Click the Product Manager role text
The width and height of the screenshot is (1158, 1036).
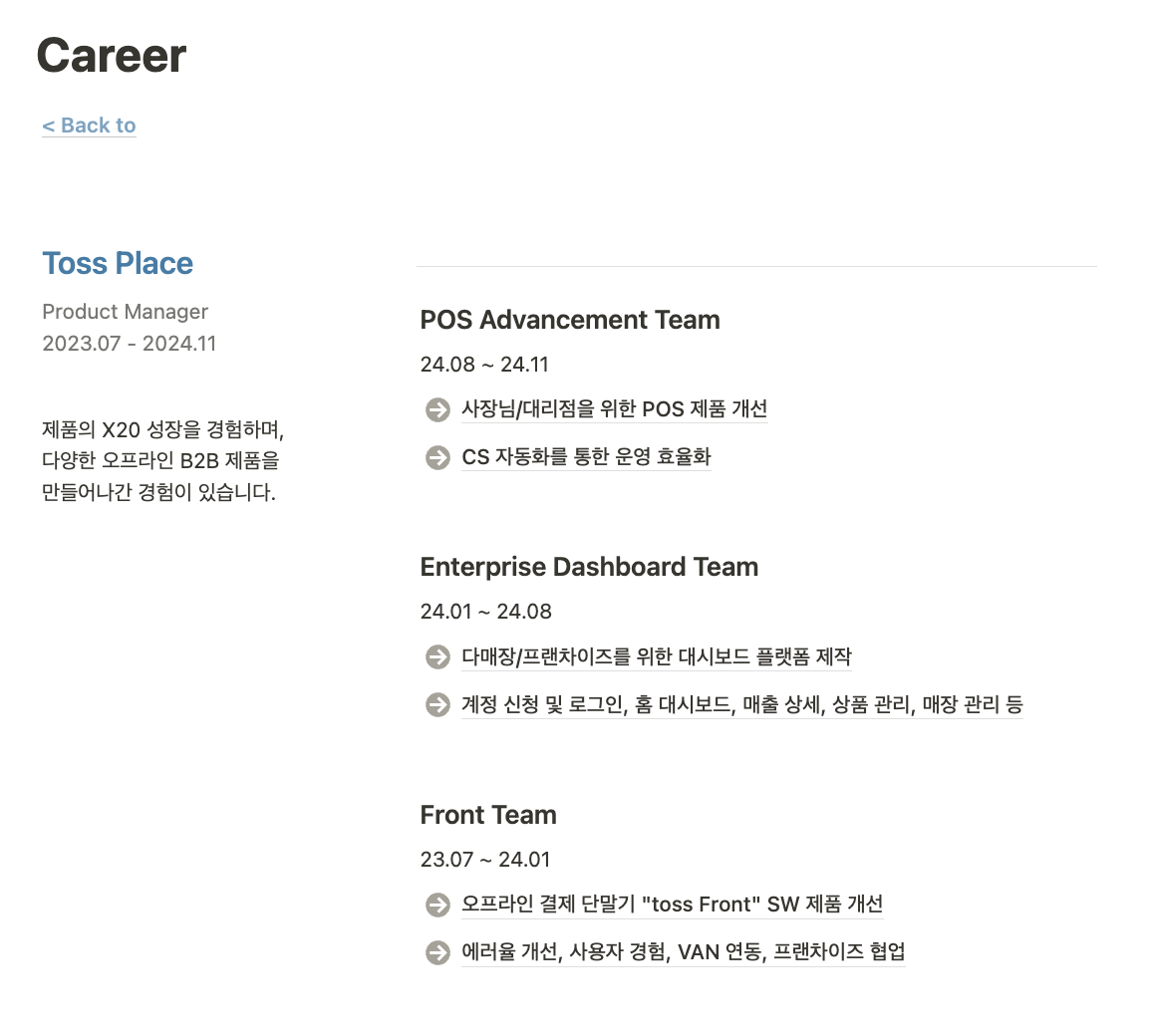coord(125,312)
